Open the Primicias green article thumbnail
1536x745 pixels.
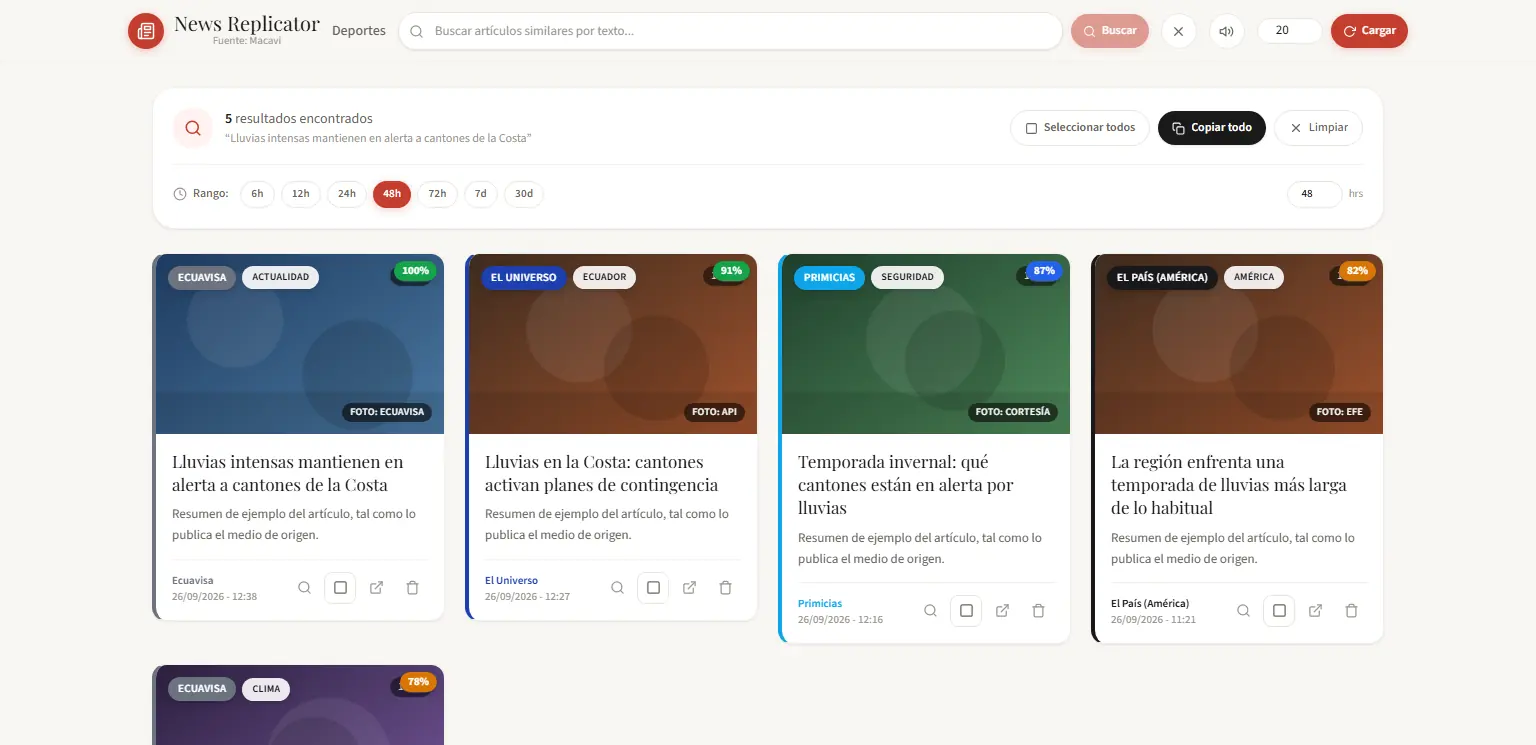[926, 344]
